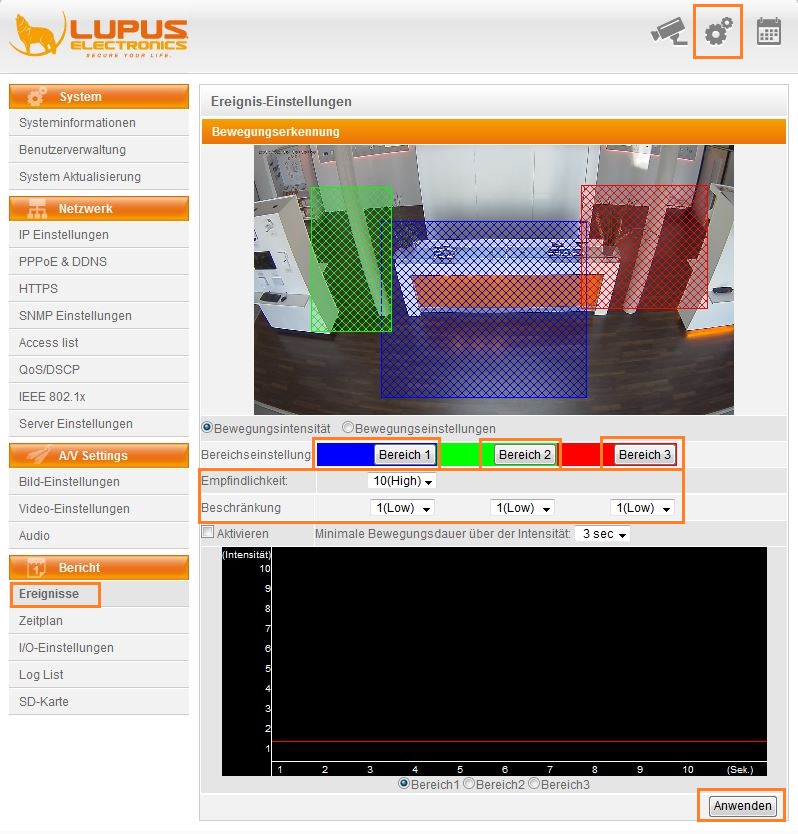Image resolution: width=798 pixels, height=834 pixels.
Task: Open the Empfindlichkeit 10(High) dropdown
Action: point(402,481)
